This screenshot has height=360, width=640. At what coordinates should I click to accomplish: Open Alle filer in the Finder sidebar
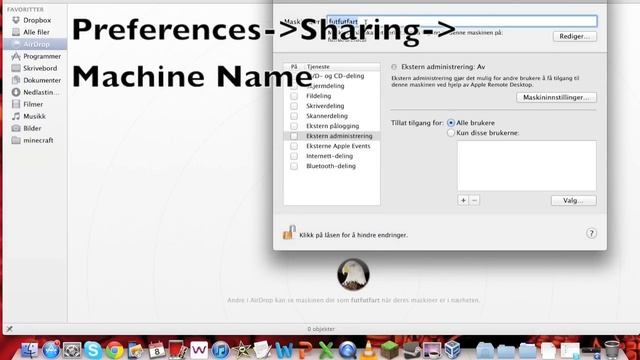point(31,32)
